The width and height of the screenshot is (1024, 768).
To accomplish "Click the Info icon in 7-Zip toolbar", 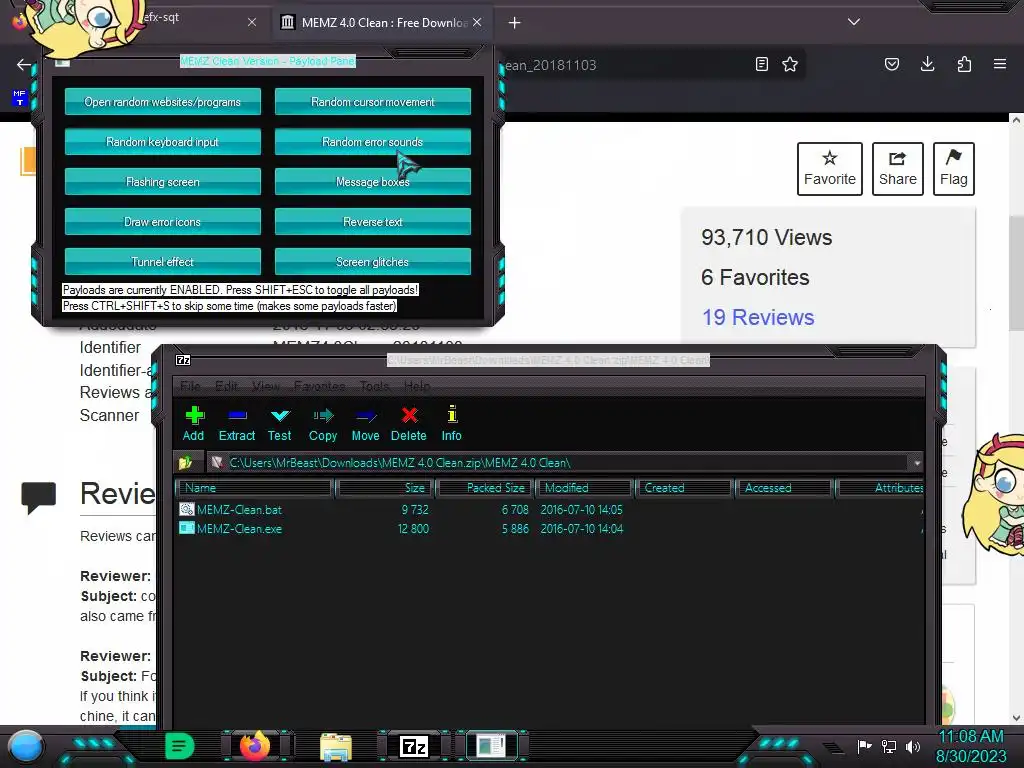I will tap(451, 424).
